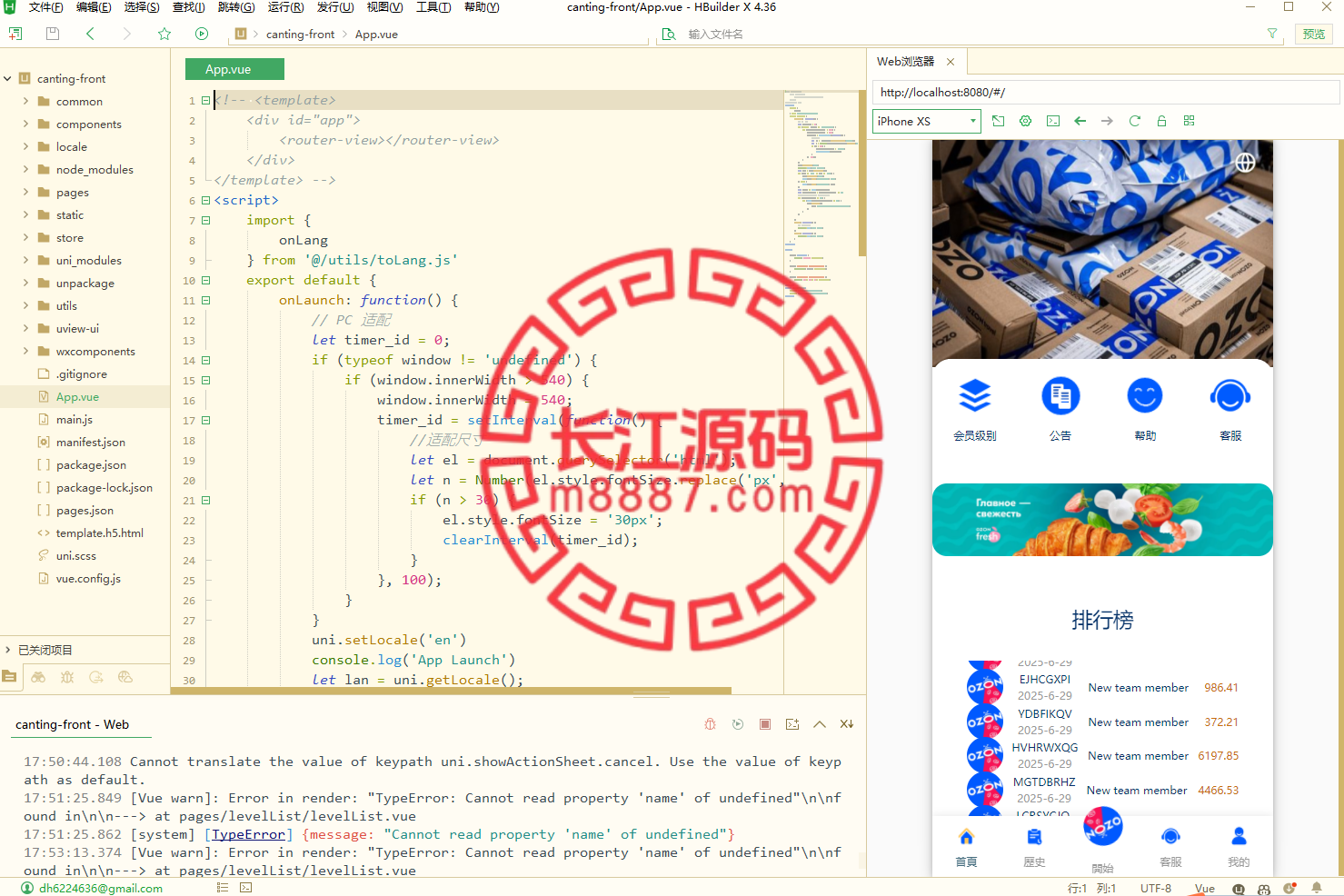Click the 客服 headset icon in the preview

tap(1230, 396)
